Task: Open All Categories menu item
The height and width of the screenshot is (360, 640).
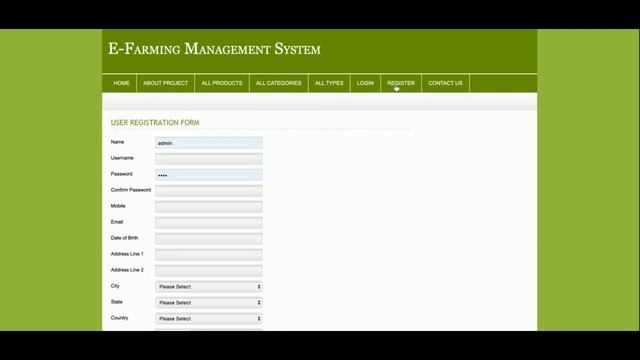Action: 278,83
